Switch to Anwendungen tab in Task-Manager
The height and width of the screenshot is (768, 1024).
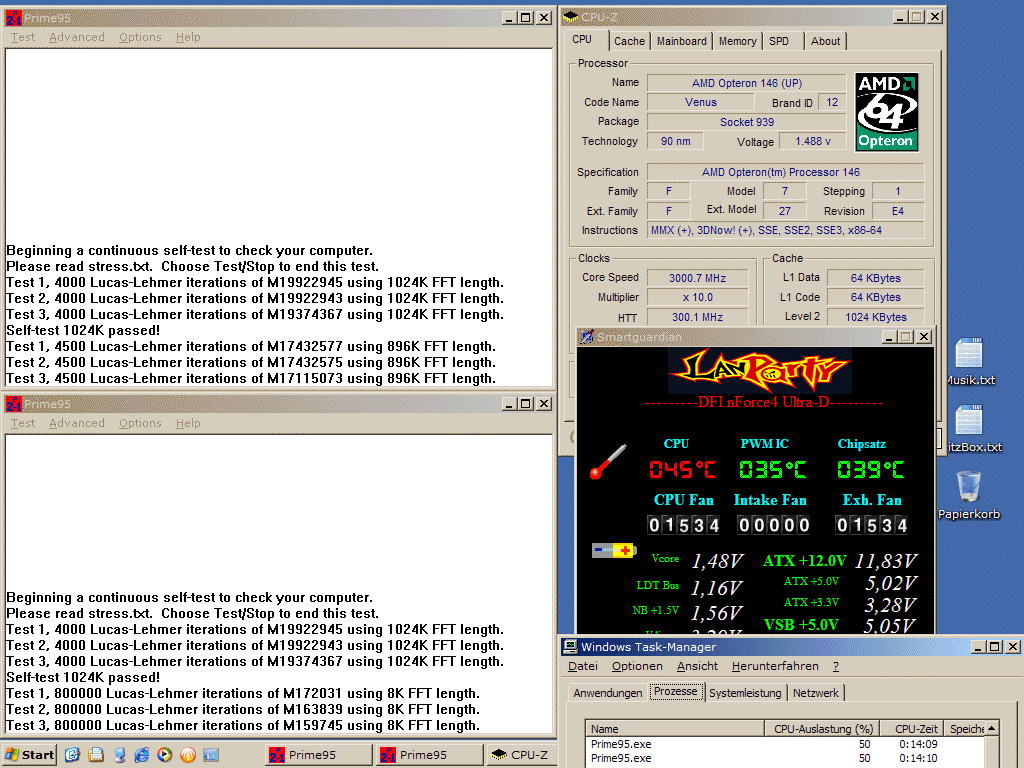tap(607, 693)
